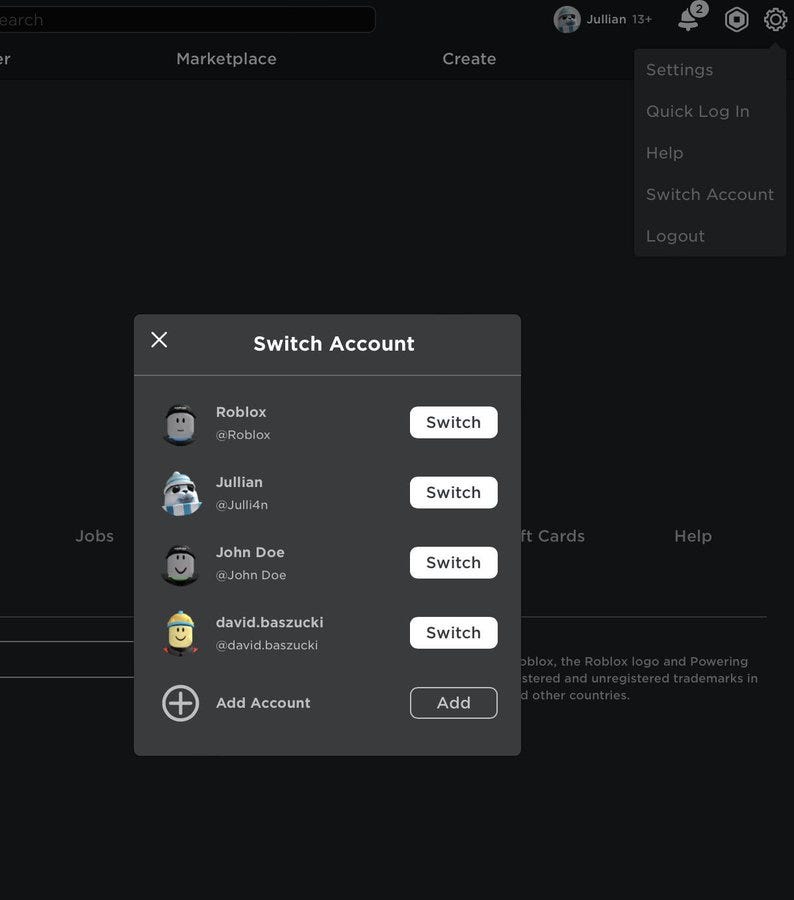Open Settings from the gear menu

(x=679, y=70)
